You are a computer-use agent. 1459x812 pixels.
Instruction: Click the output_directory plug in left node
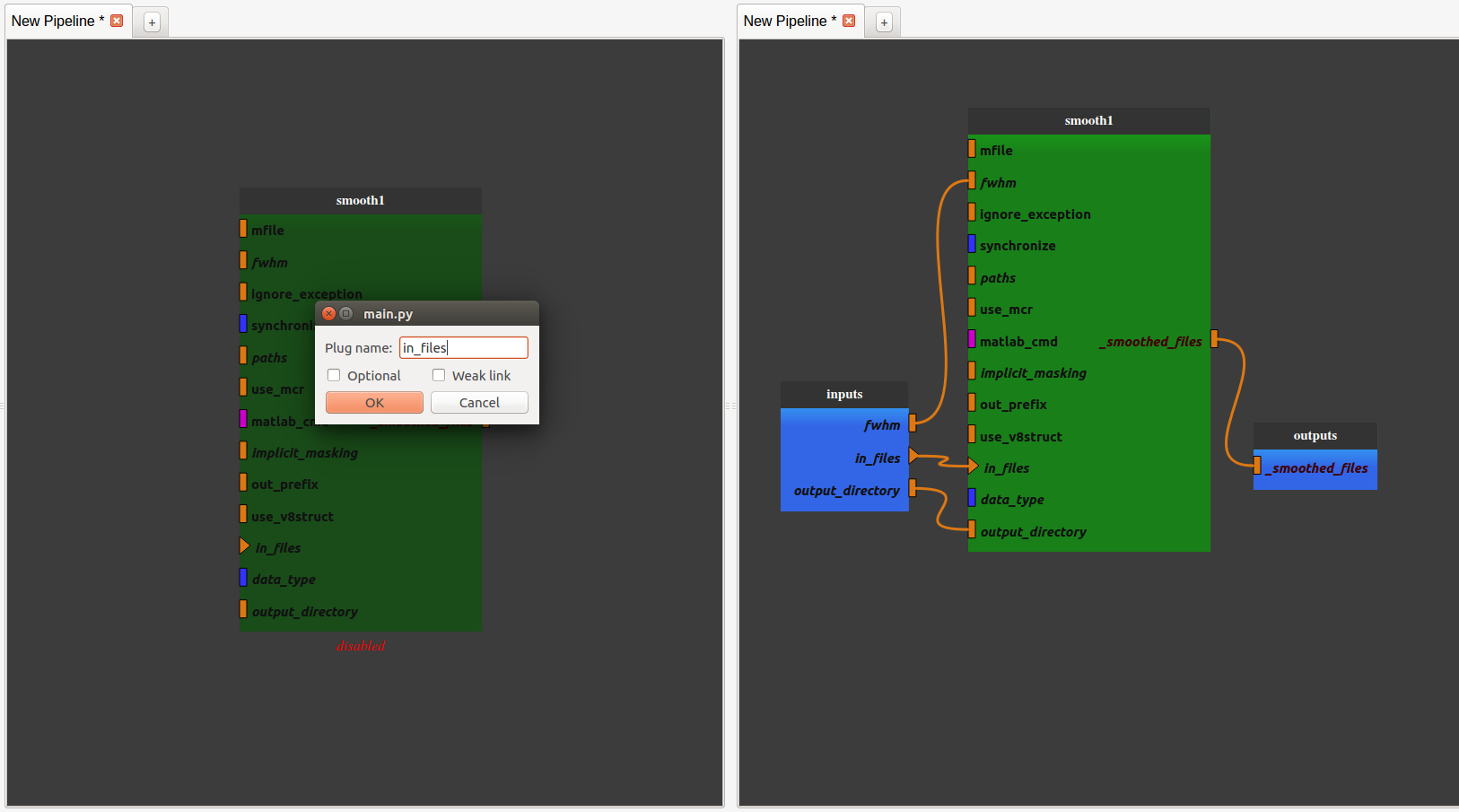[243, 609]
